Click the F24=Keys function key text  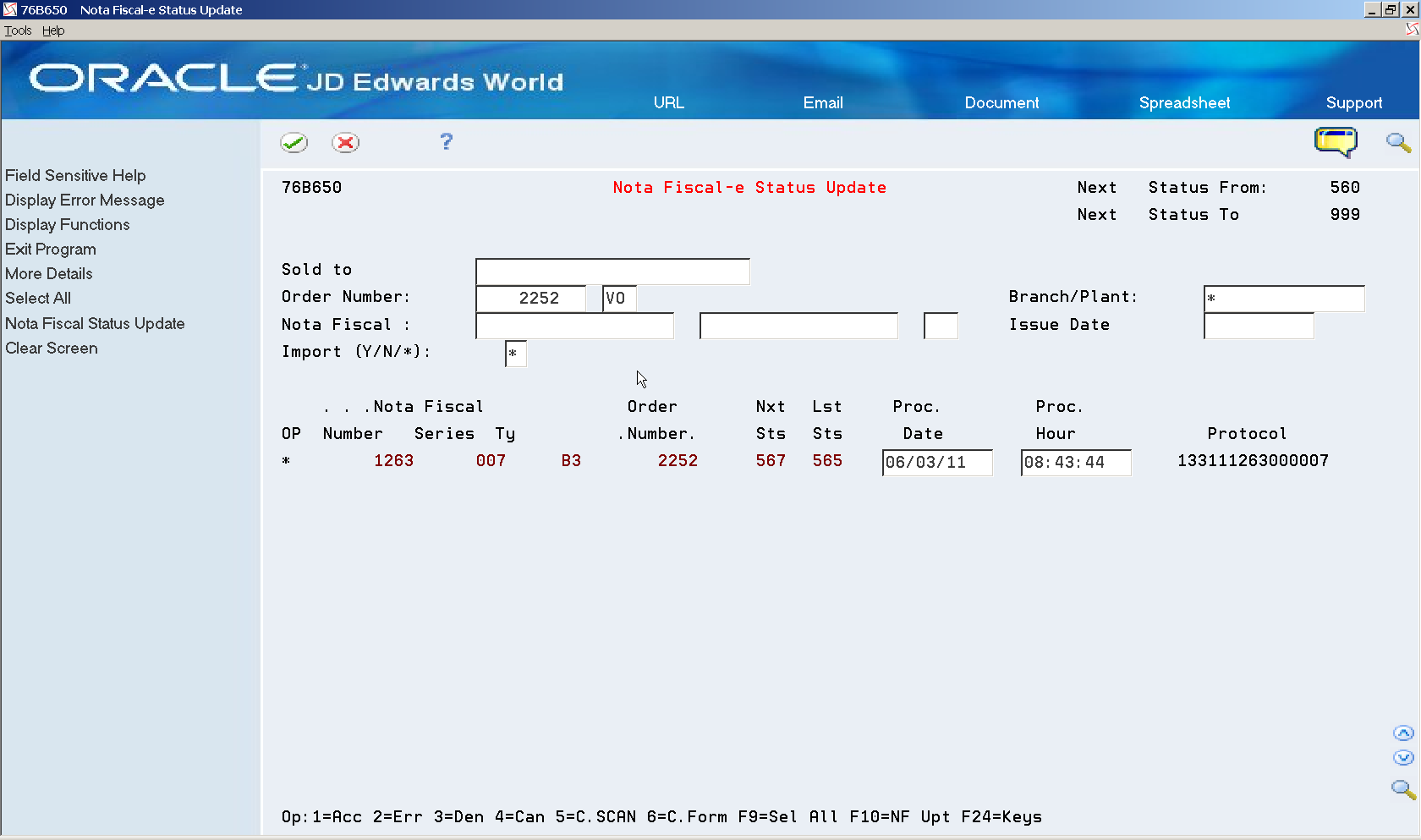tap(1001, 817)
